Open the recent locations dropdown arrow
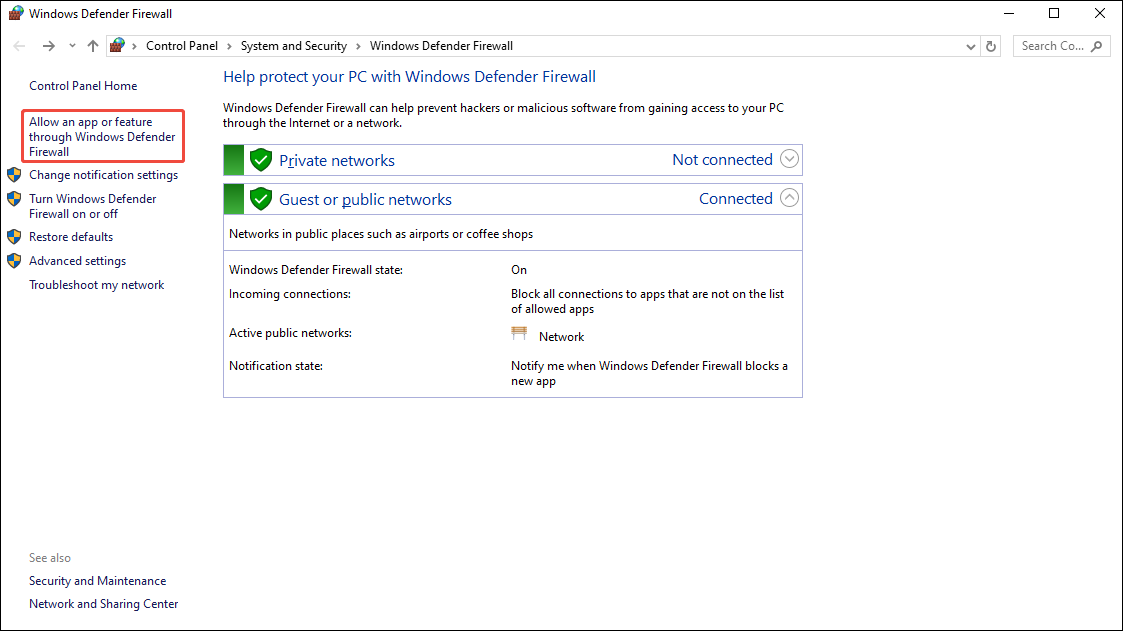 tap(72, 46)
